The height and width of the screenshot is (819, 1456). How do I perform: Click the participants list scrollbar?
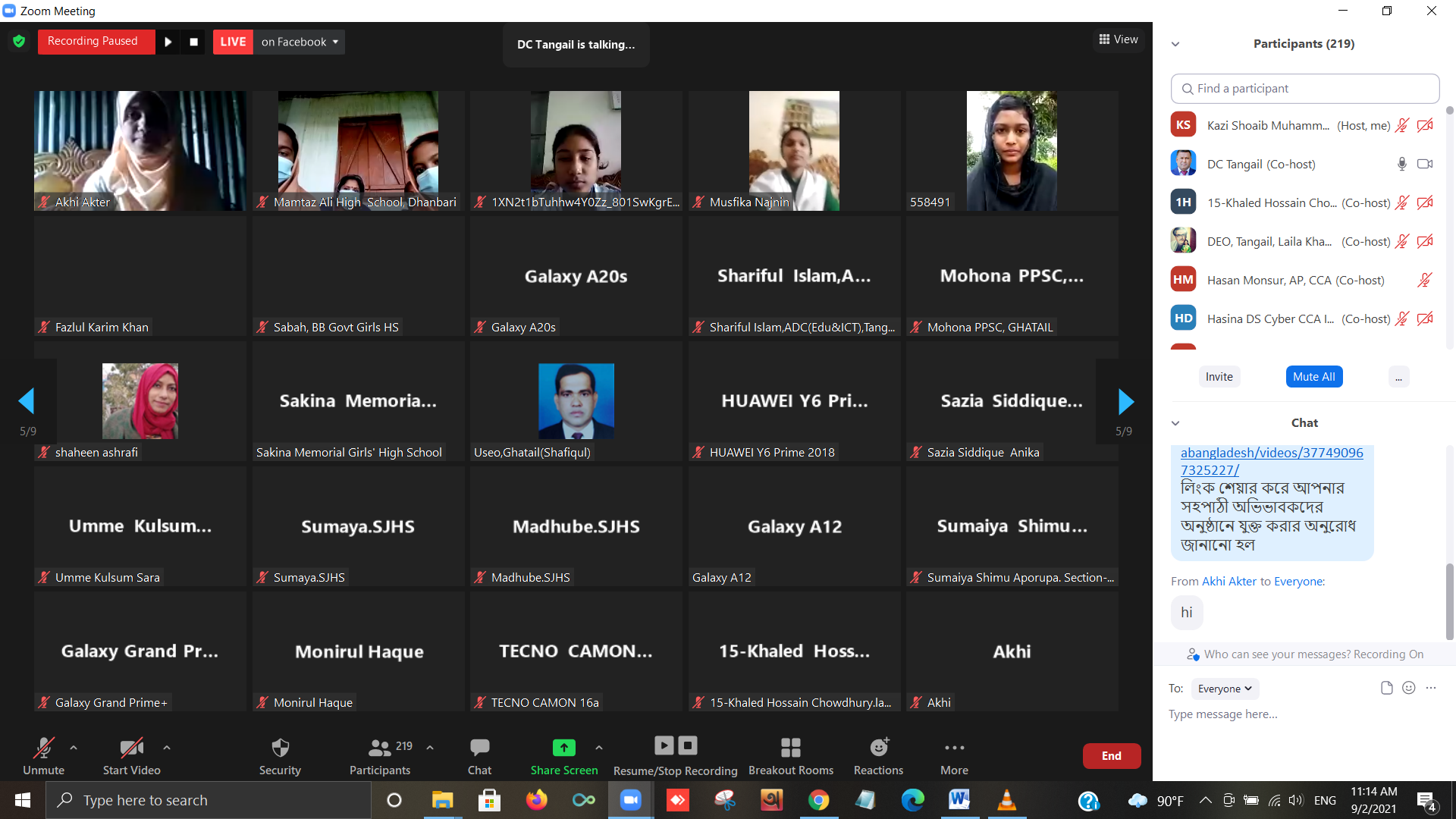click(x=1450, y=111)
